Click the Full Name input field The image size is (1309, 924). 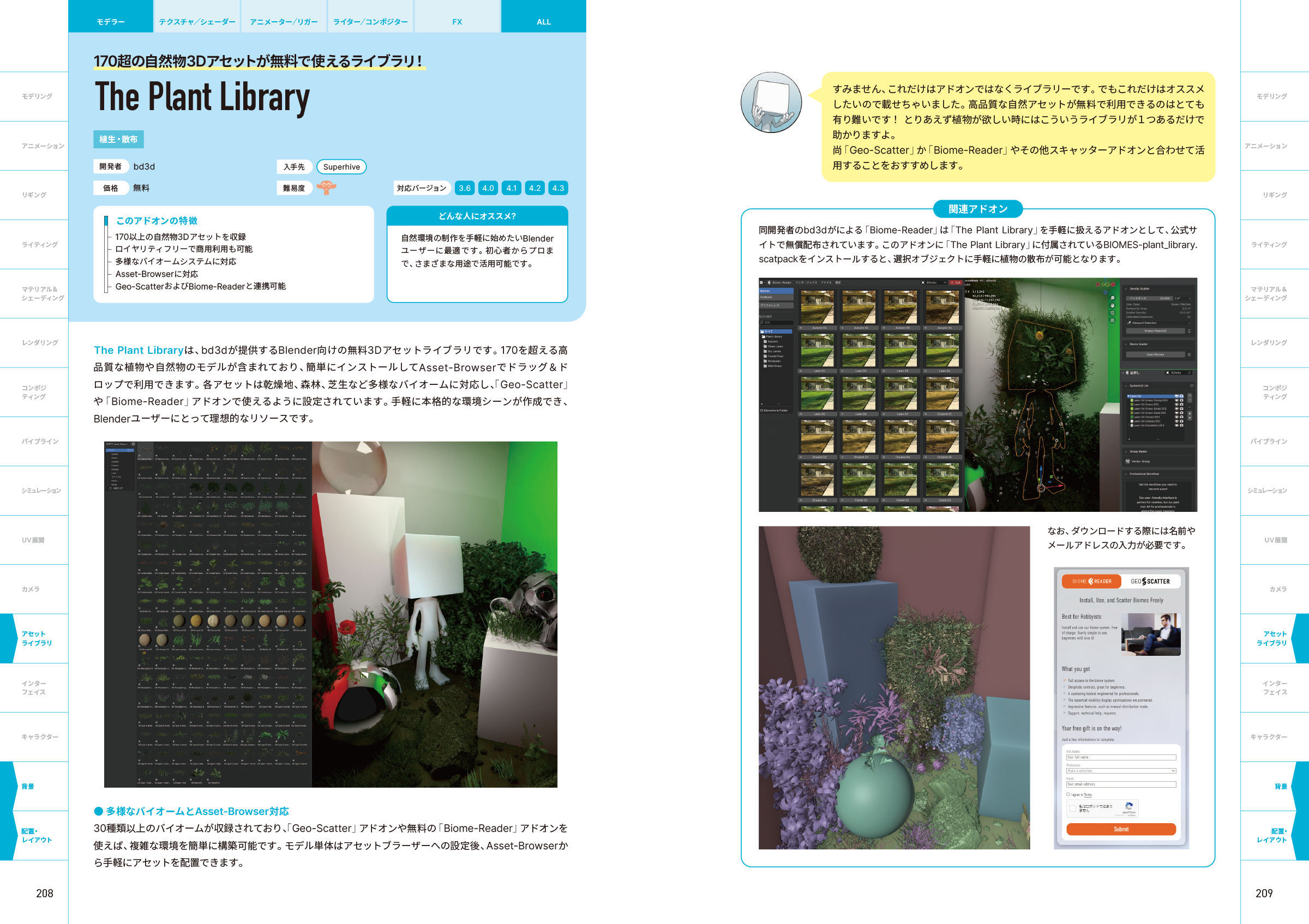tap(1121, 757)
